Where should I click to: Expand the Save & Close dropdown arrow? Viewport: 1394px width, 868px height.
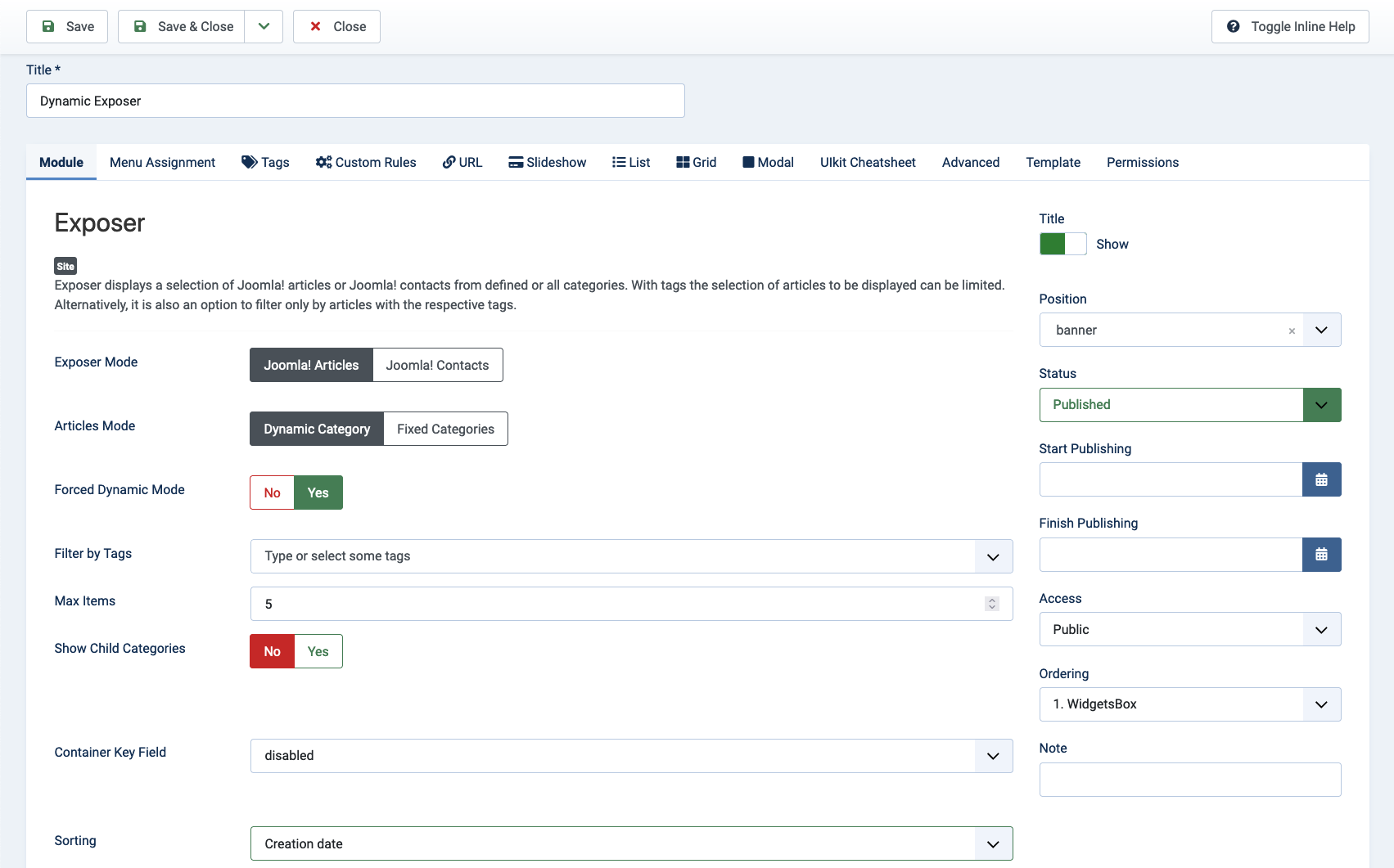[x=264, y=26]
